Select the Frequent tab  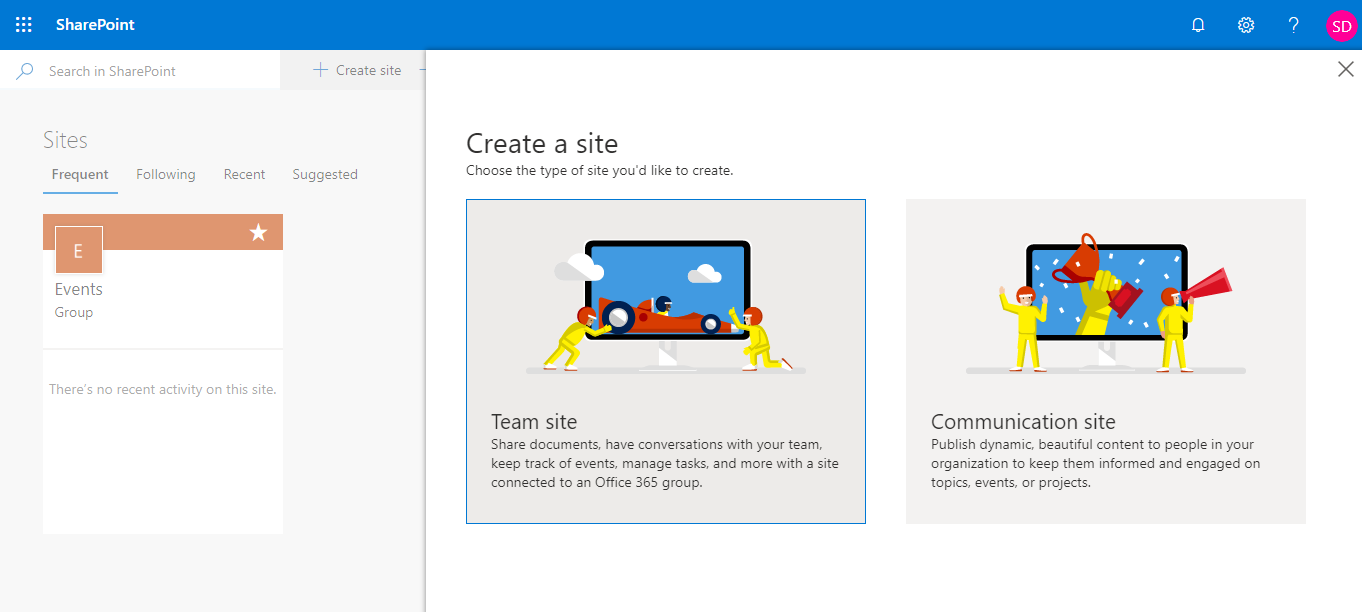pyautogui.click(x=79, y=174)
